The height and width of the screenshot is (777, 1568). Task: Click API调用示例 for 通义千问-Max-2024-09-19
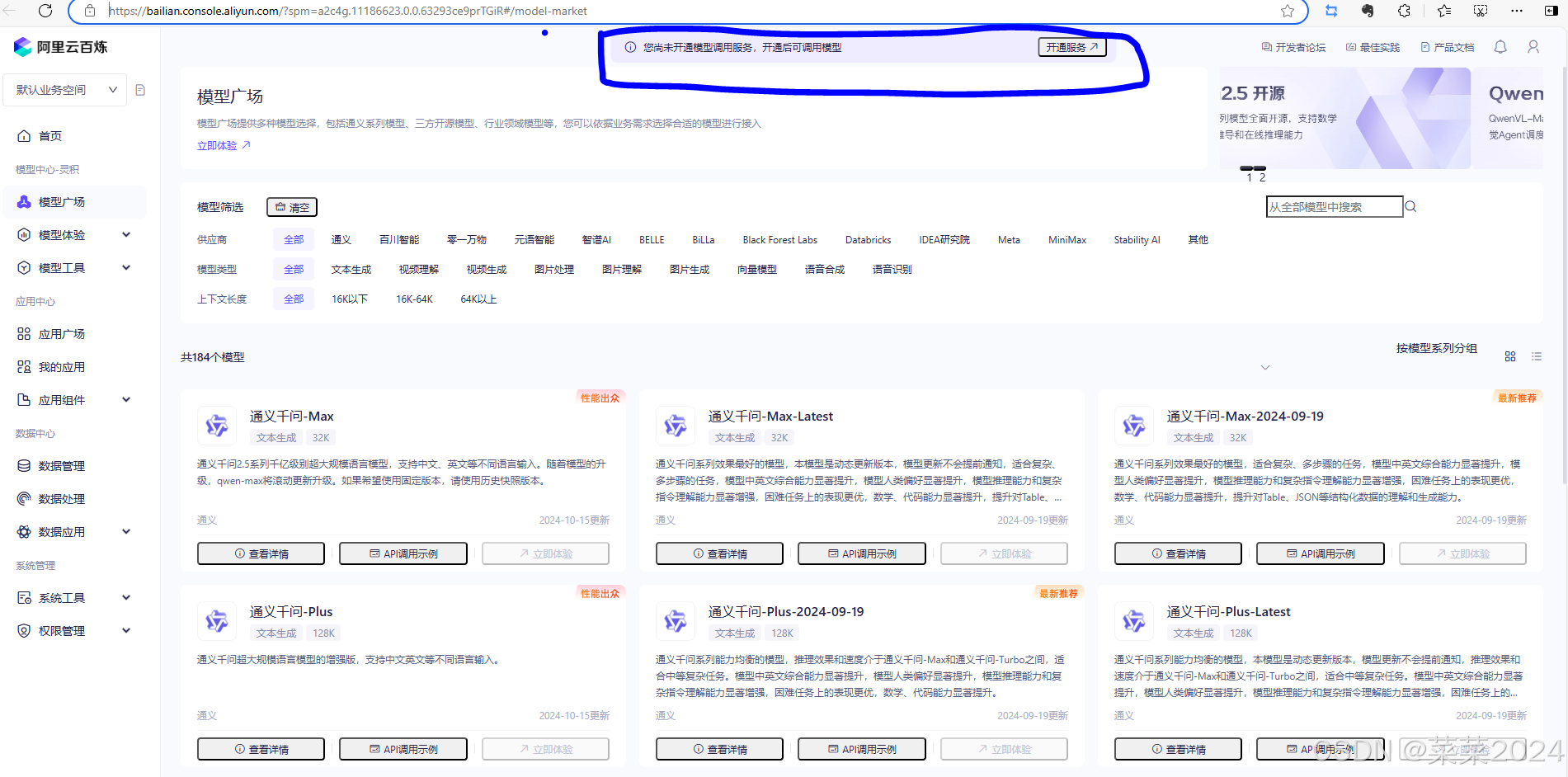(1321, 553)
